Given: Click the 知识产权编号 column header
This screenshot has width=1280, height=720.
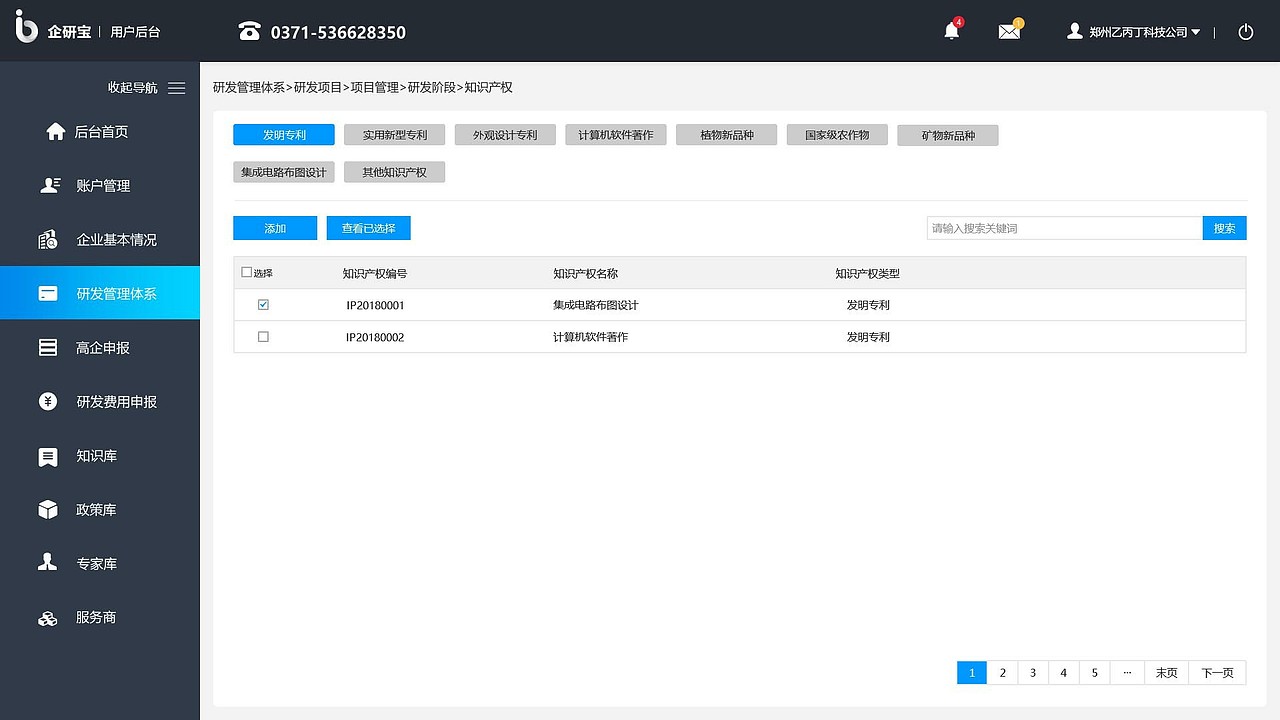Looking at the screenshot, I should tap(375, 273).
